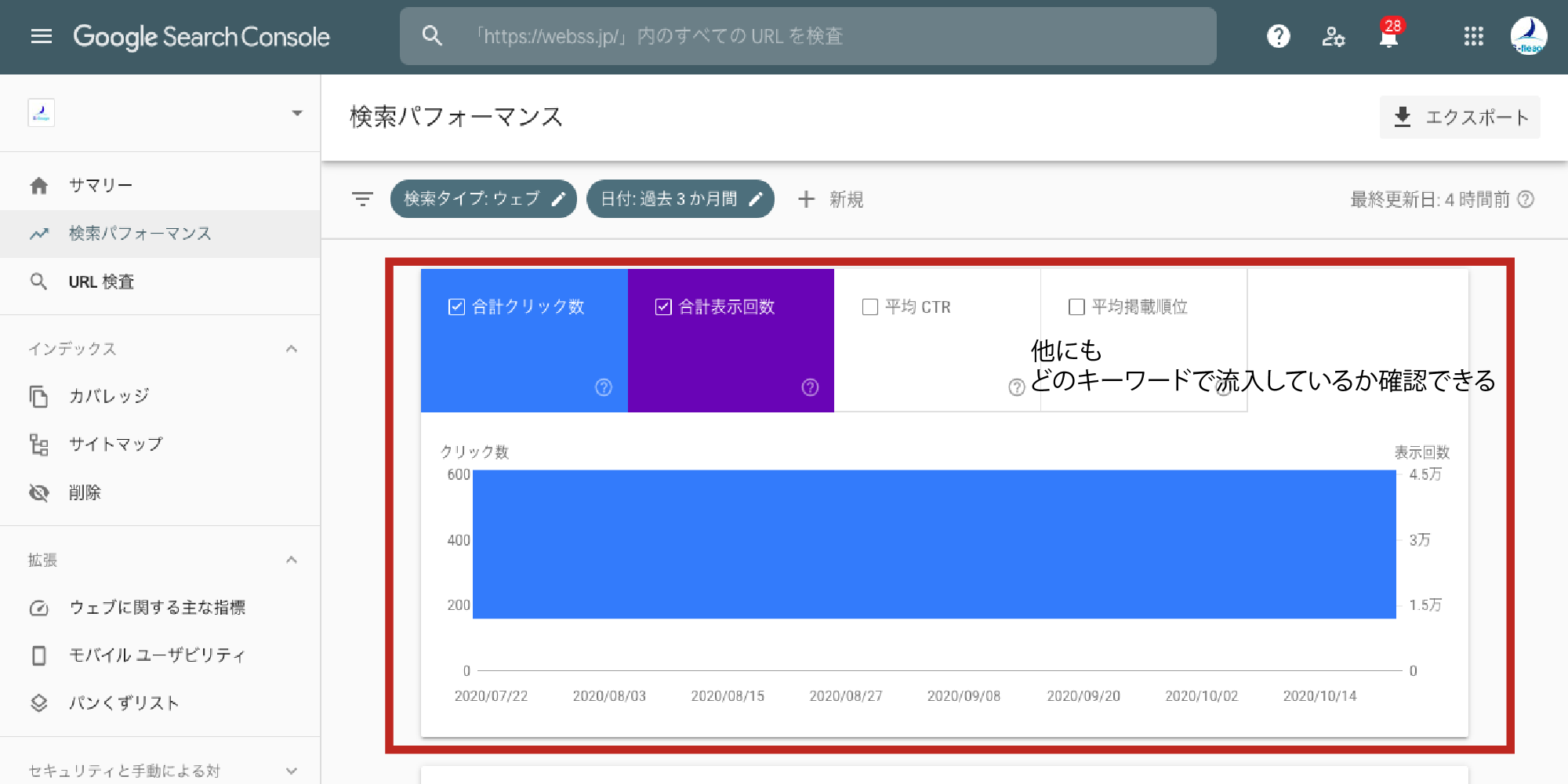Click help icon on 平均 CTR card
1568x784 pixels.
pos(1017,387)
